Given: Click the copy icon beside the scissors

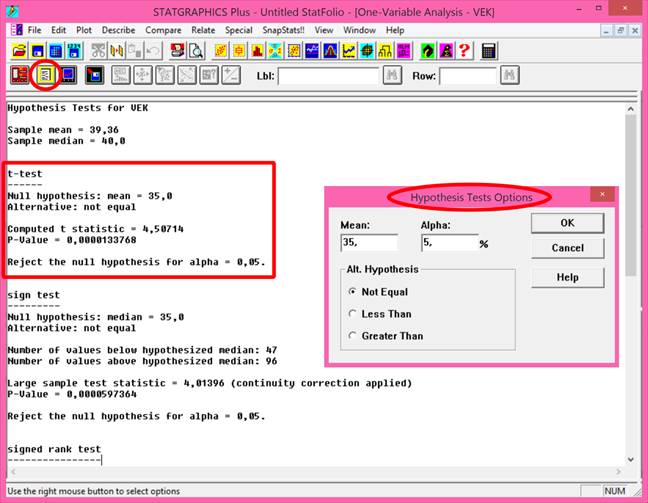Looking at the screenshot, I should tap(117, 51).
